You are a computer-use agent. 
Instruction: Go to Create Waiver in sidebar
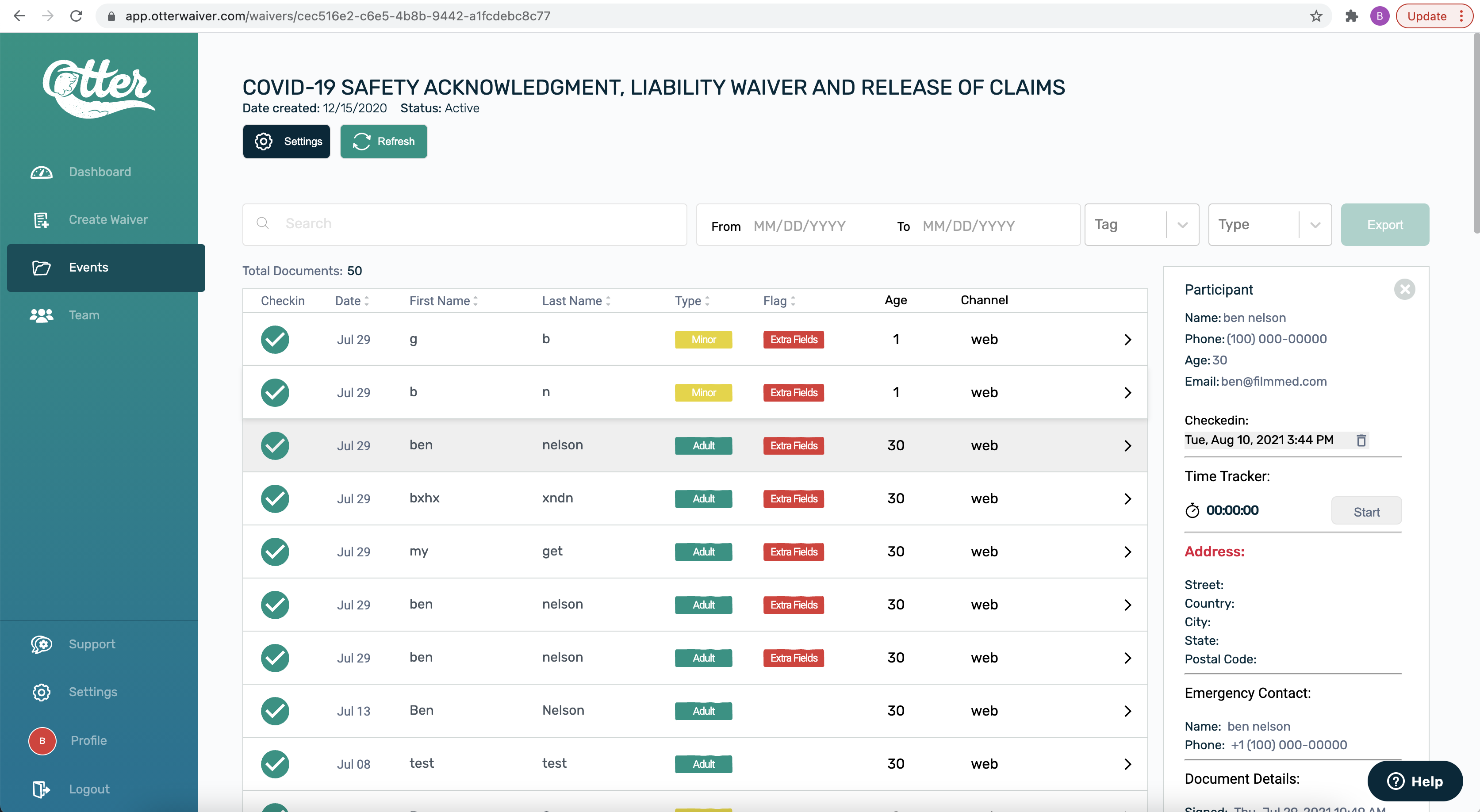(107, 219)
